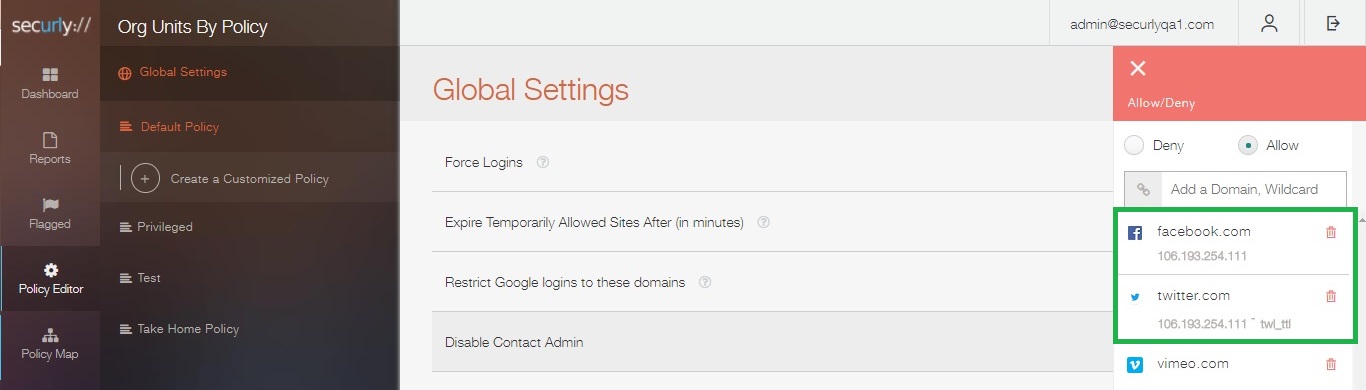The image size is (1366, 390).
Task: Click Force Logins help icon
Action: [x=543, y=162]
